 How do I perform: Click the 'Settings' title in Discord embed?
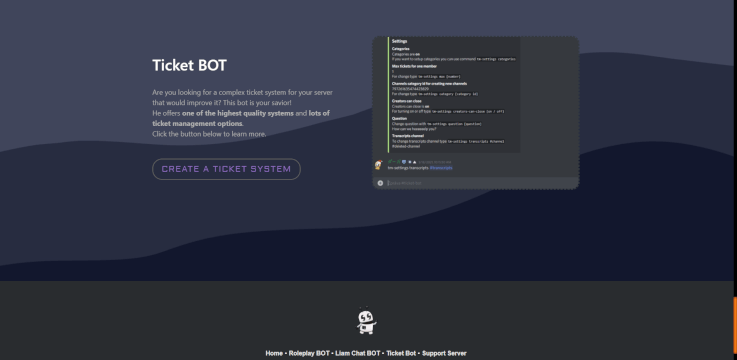pyautogui.click(x=400, y=41)
